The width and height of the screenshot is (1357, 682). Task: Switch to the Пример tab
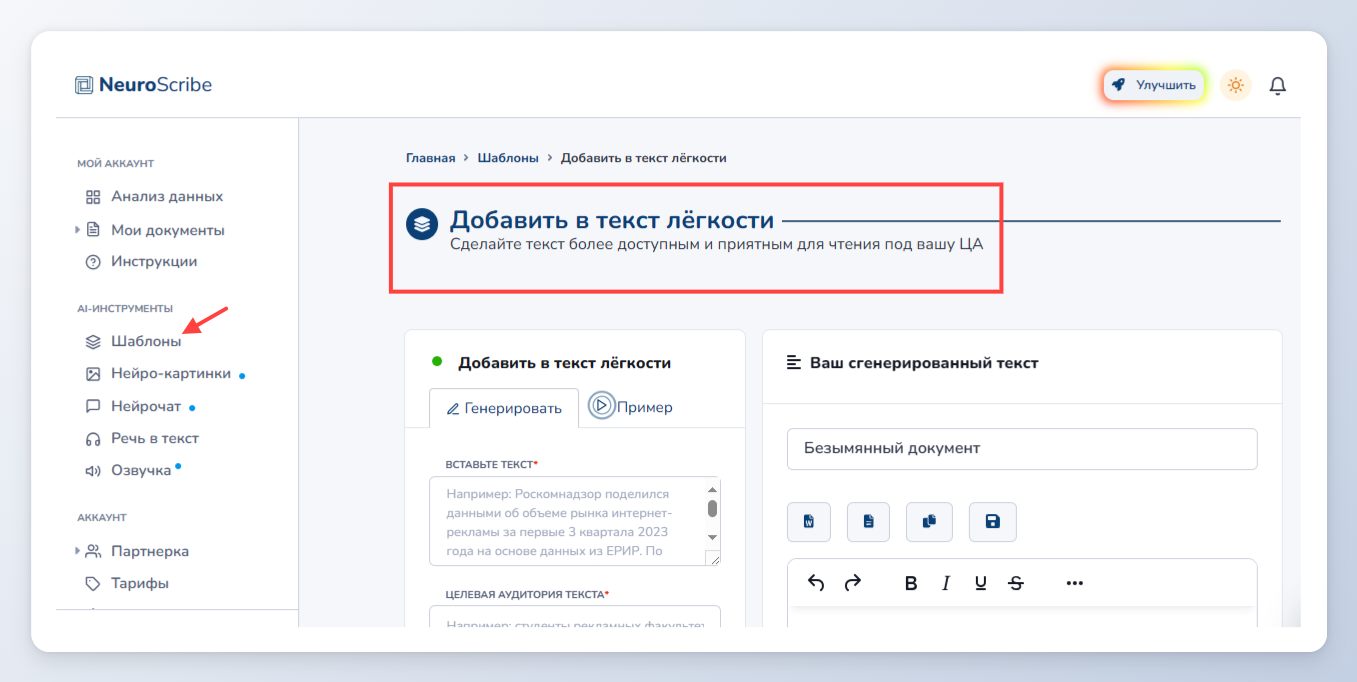point(630,407)
